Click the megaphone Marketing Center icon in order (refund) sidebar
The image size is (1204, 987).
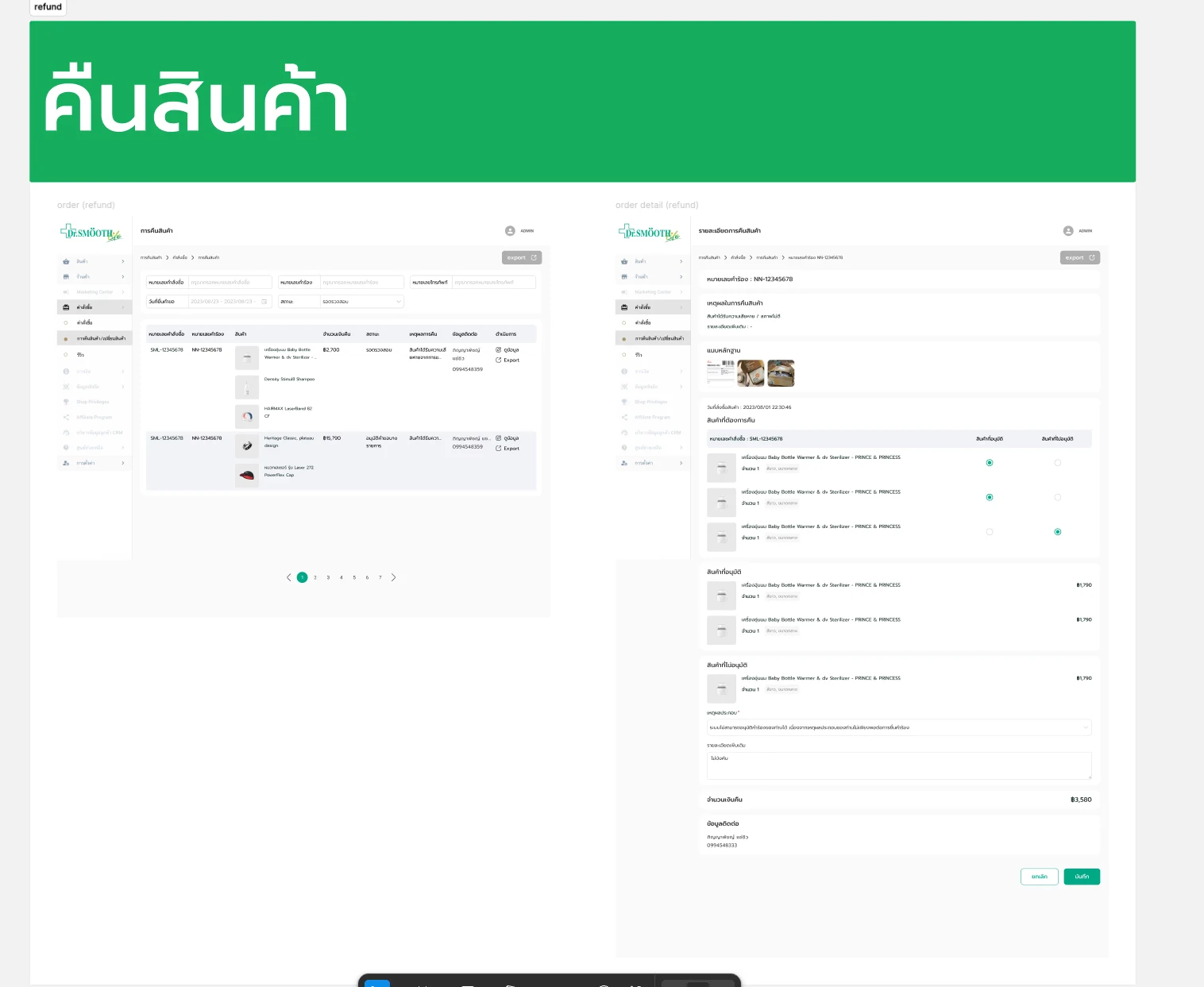(66, 292)
